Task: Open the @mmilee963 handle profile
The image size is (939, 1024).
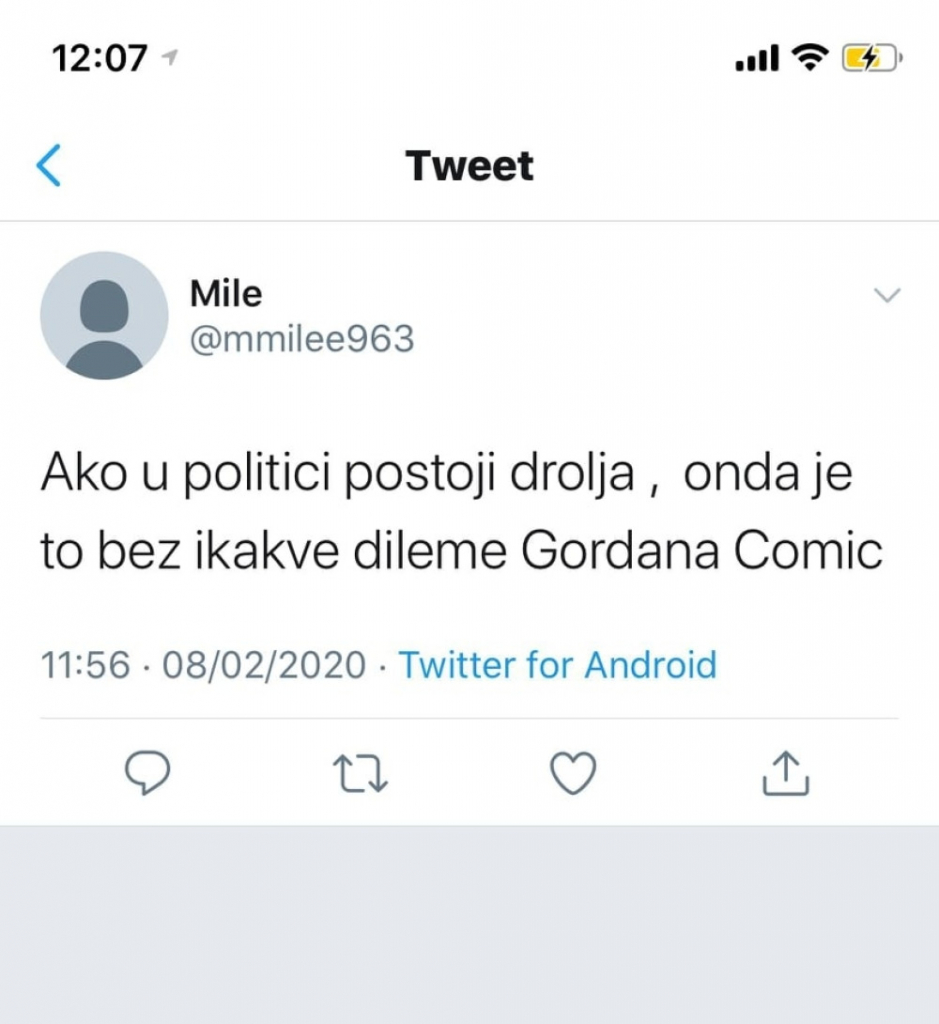Action: [x=301, y=340]
